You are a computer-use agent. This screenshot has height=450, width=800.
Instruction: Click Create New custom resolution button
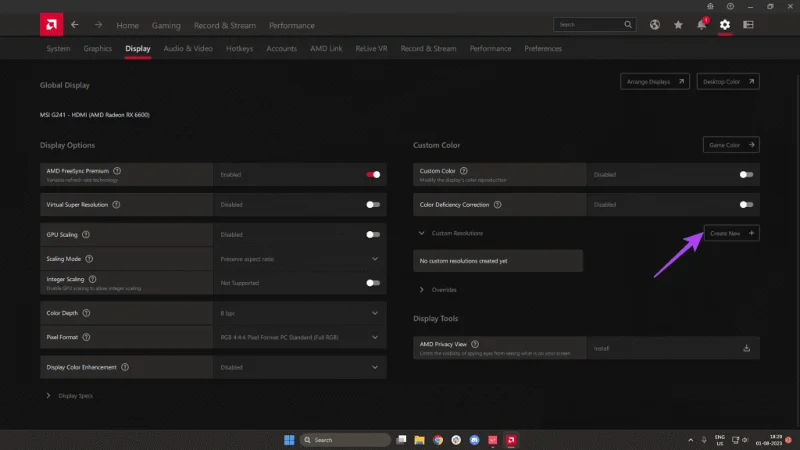tap(732, 233)
